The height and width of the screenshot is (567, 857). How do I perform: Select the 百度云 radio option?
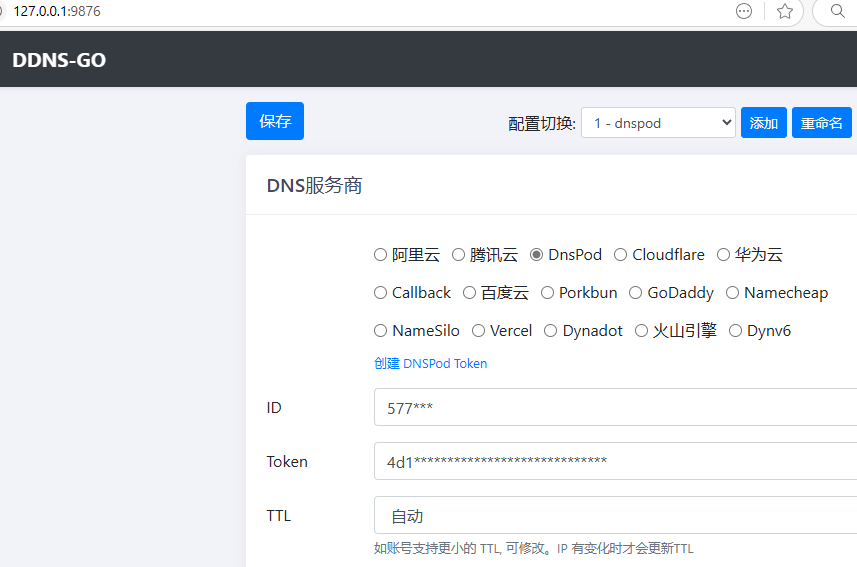(469, 293)
